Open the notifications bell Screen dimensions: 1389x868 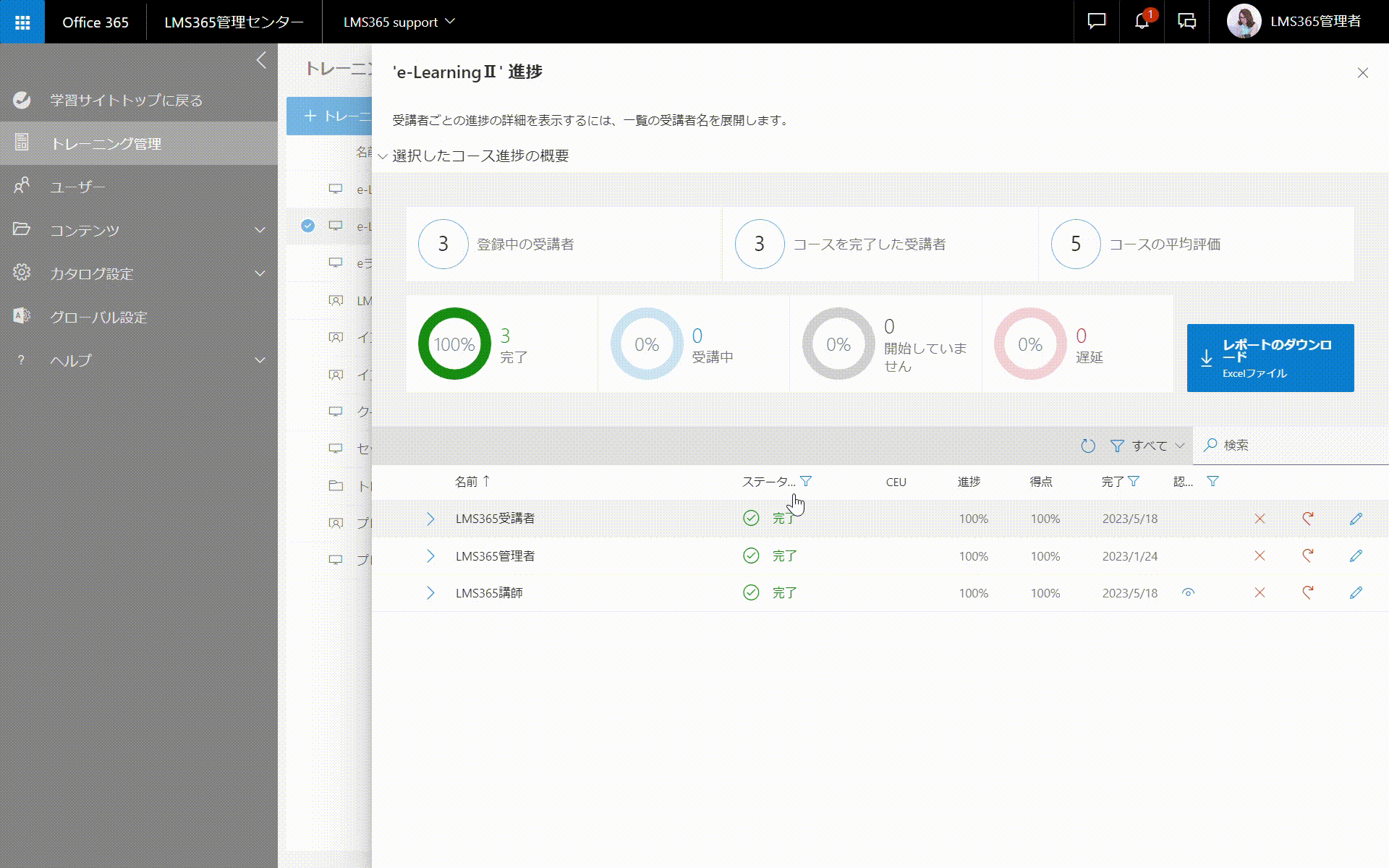tap(1142, 22)
